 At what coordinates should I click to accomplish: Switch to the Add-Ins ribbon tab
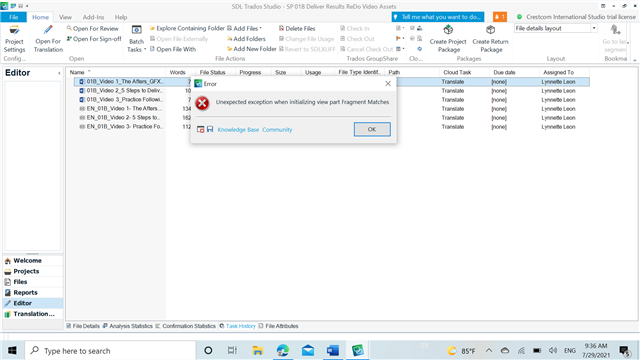[x=93, y=17]
